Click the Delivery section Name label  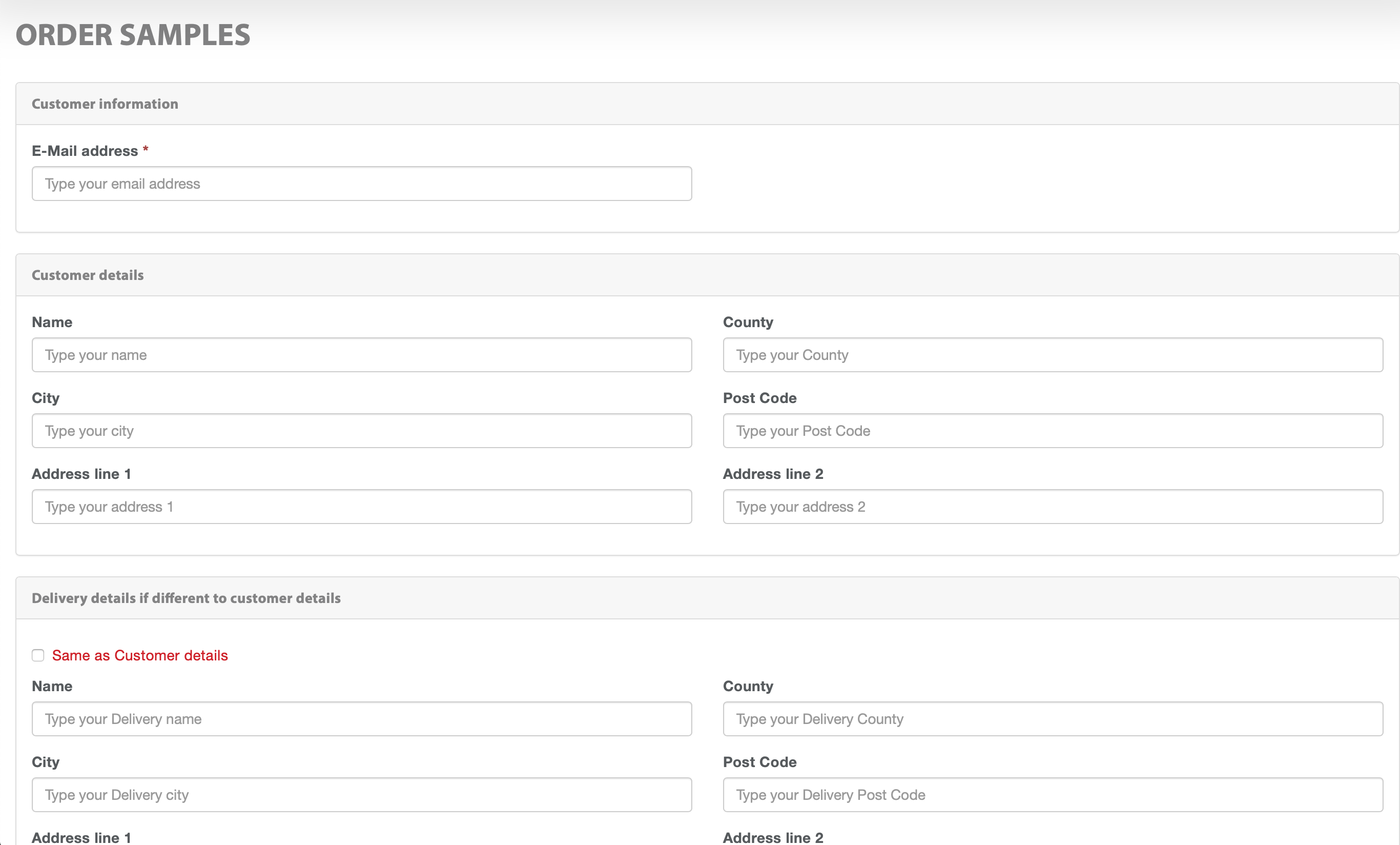(x=52, y=687)
